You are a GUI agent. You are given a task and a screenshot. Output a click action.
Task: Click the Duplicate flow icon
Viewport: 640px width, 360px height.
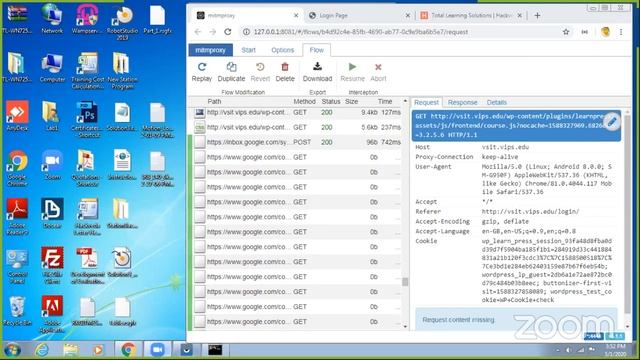point(231,67)
